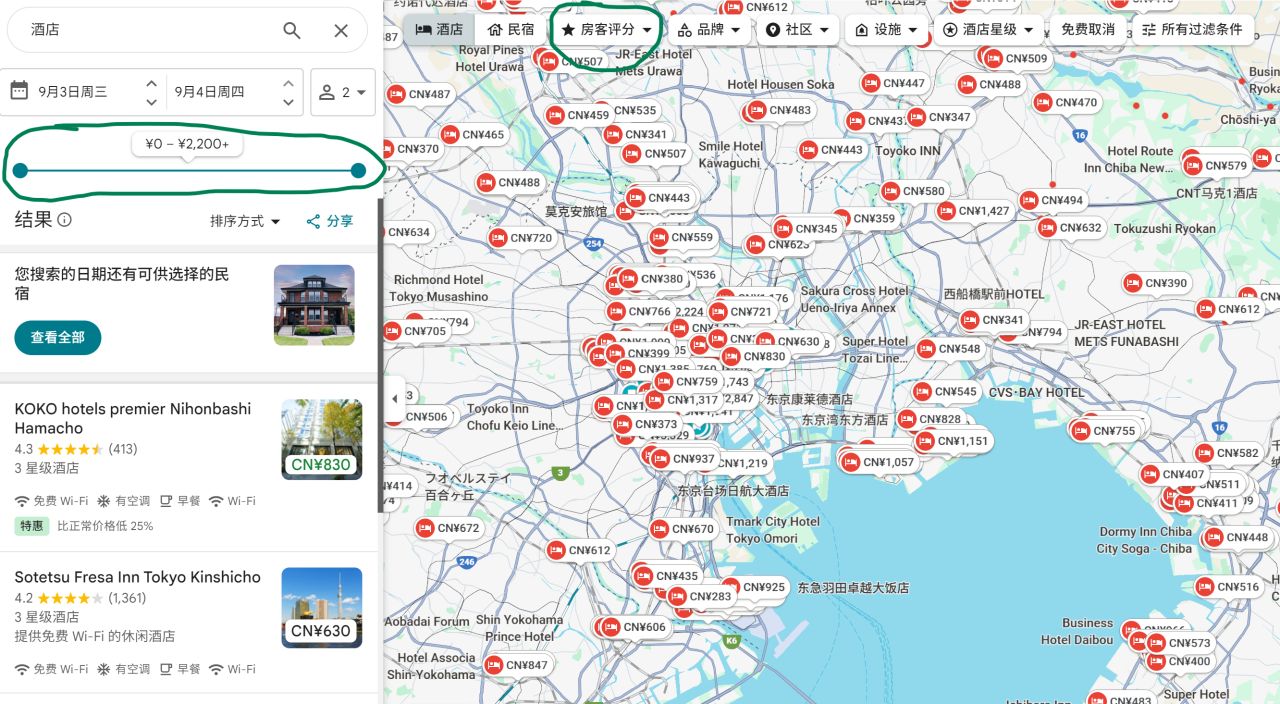Click the CN¥632 hotel map pin
1280x704 pixels.
click(1071, 228)
